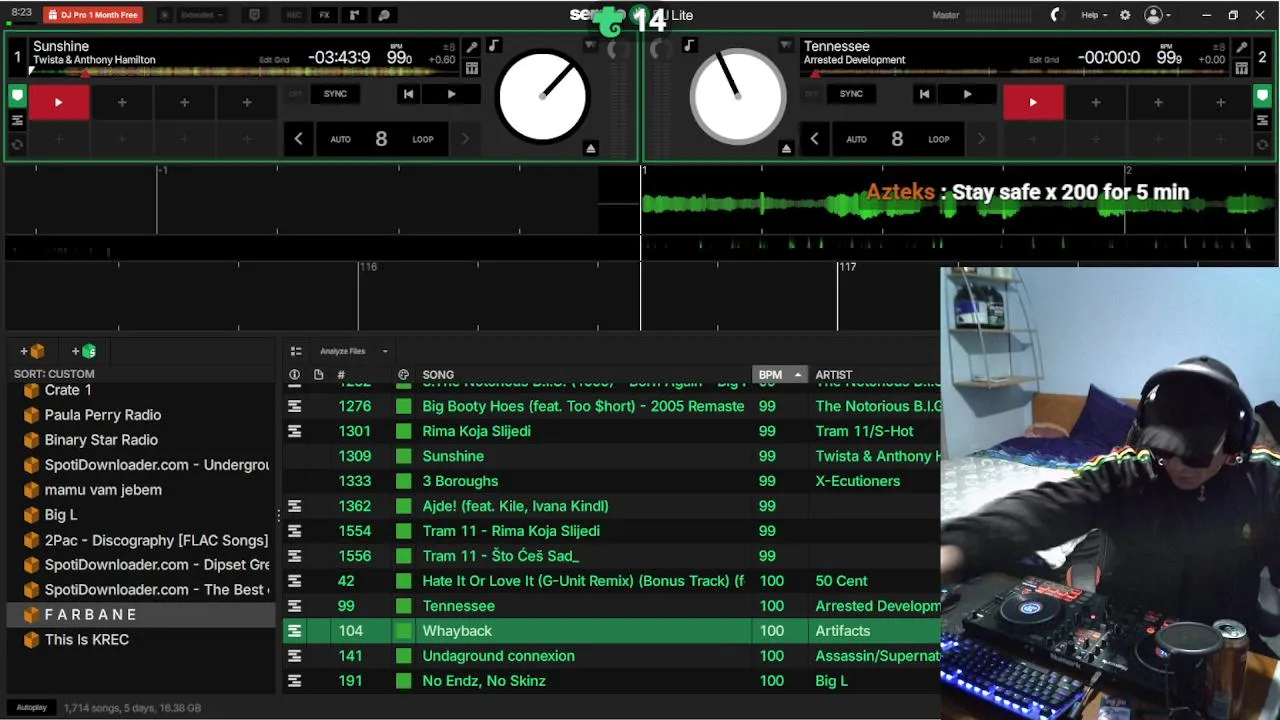This screenshot has height=720, width=1280.
Task: Jump to previous track start on deck 1
Action: coord(408,94)
